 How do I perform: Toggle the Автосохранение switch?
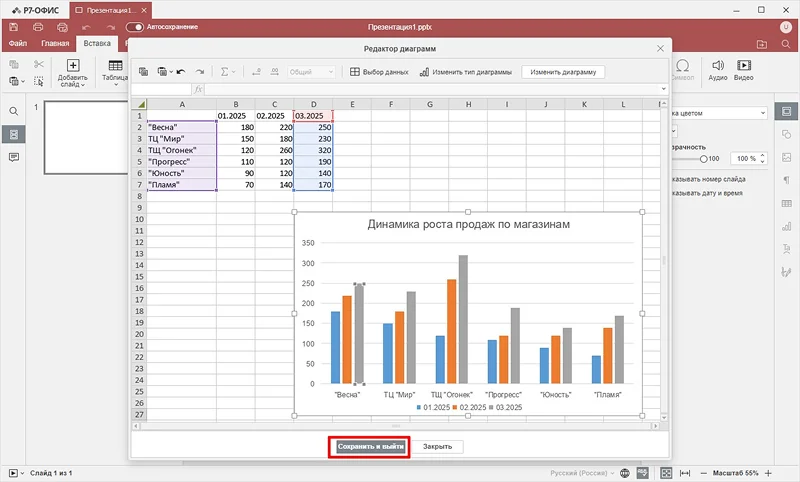click(135, 27)
